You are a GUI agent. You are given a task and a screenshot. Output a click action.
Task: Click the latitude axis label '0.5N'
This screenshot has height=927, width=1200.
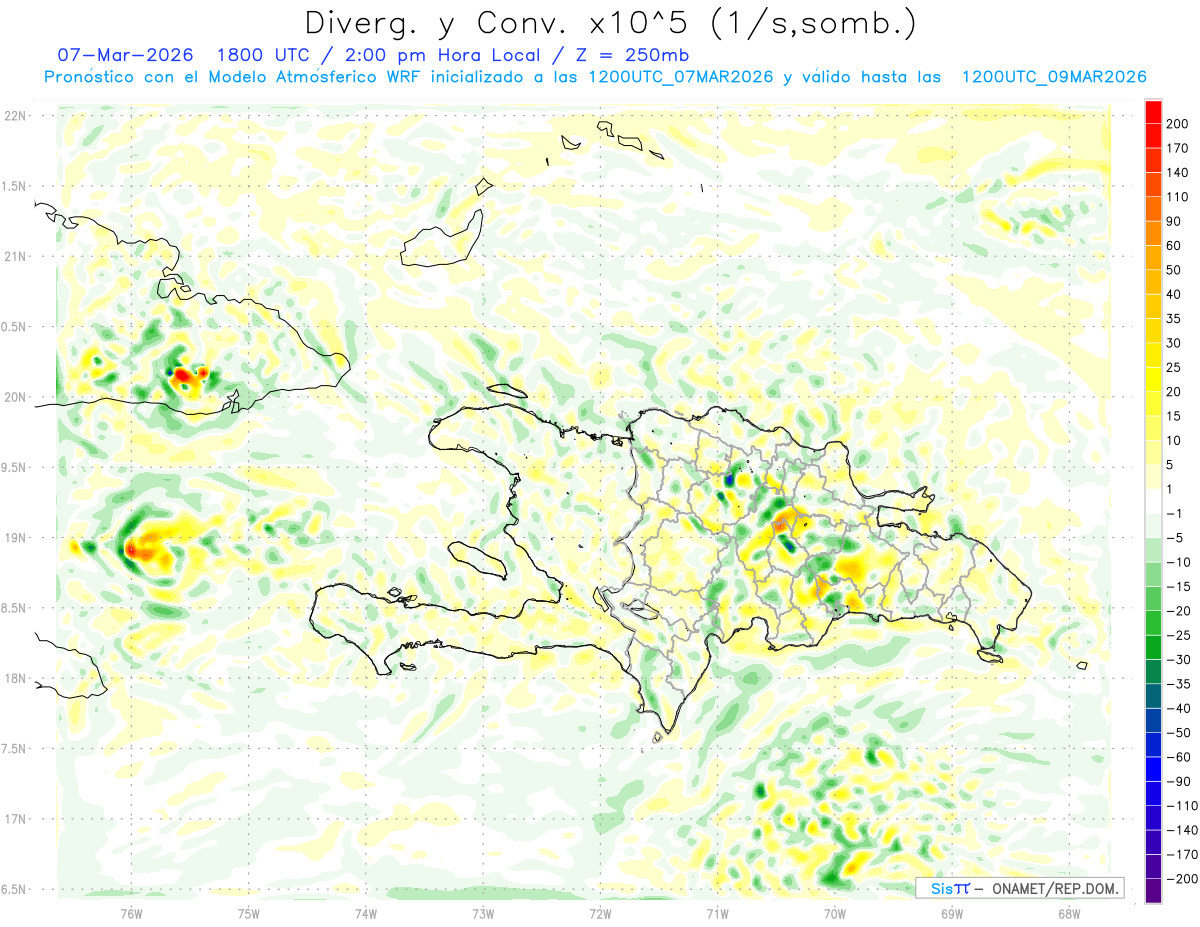15,327
